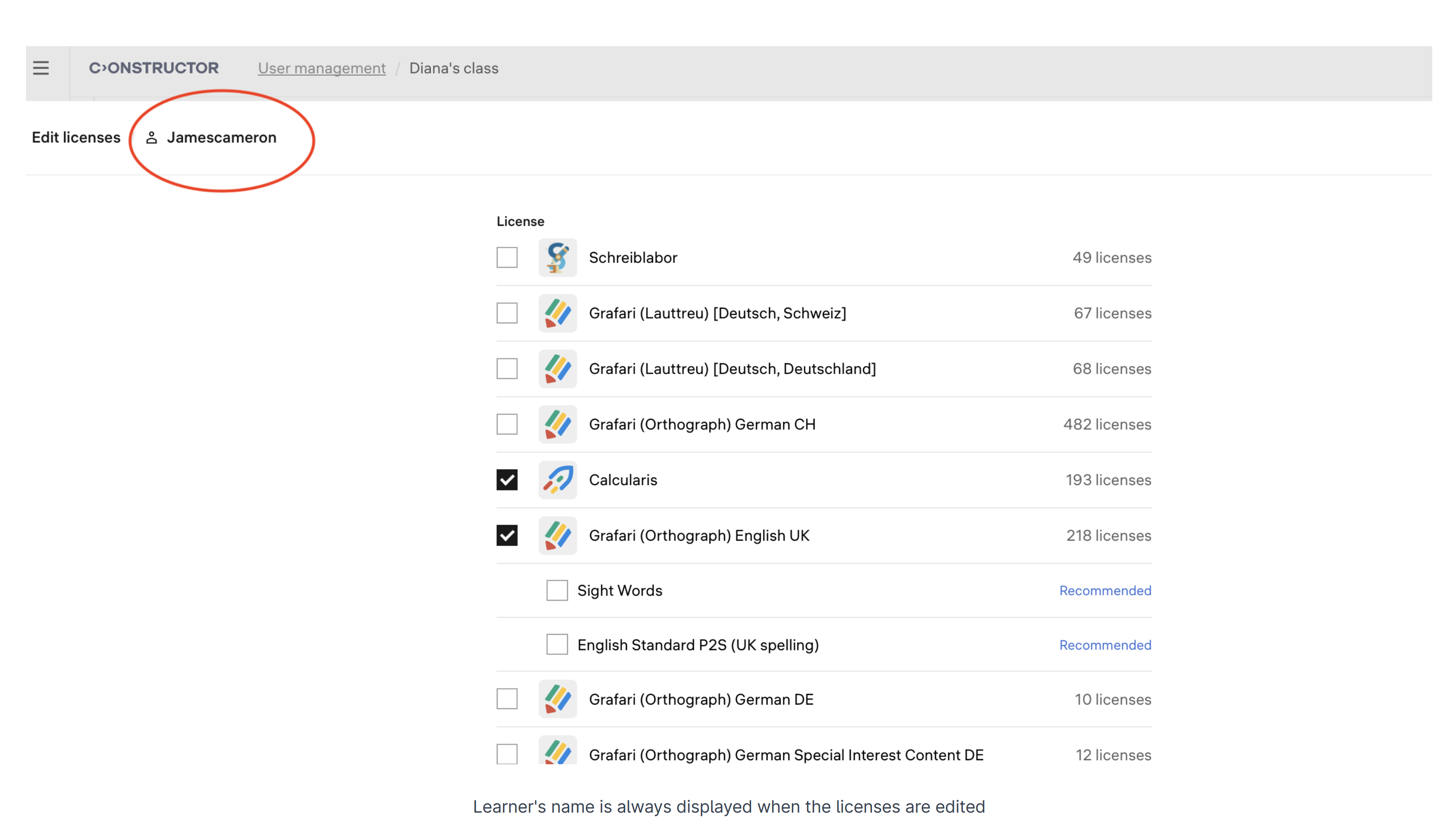Click Diana's class breadcrumb item
The height and width of the screenshot is (818, 1456).
coord(454,69)
